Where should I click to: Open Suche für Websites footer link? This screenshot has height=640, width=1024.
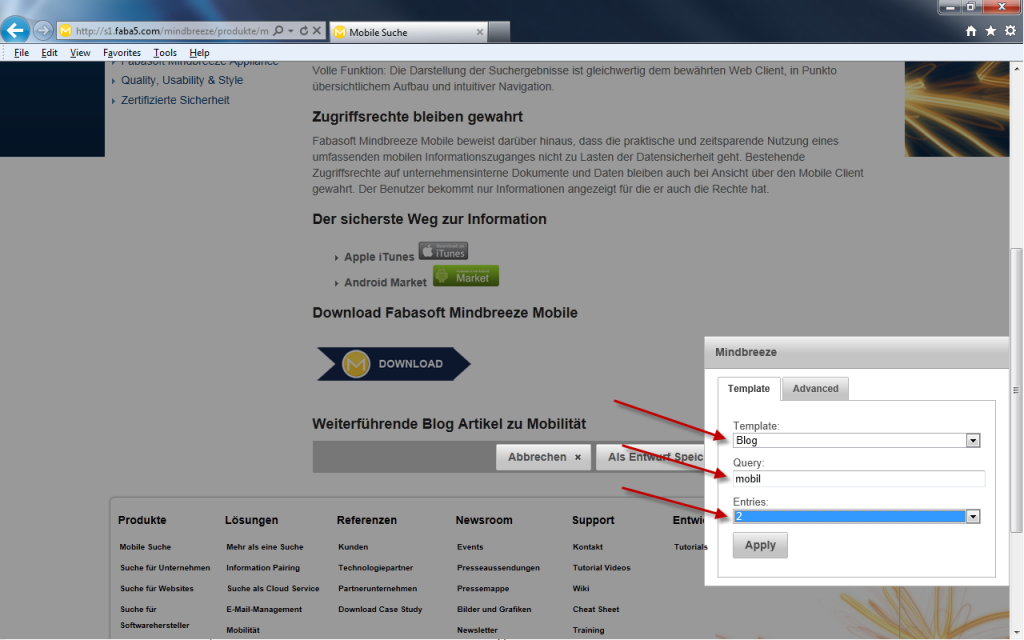point(157,589)
